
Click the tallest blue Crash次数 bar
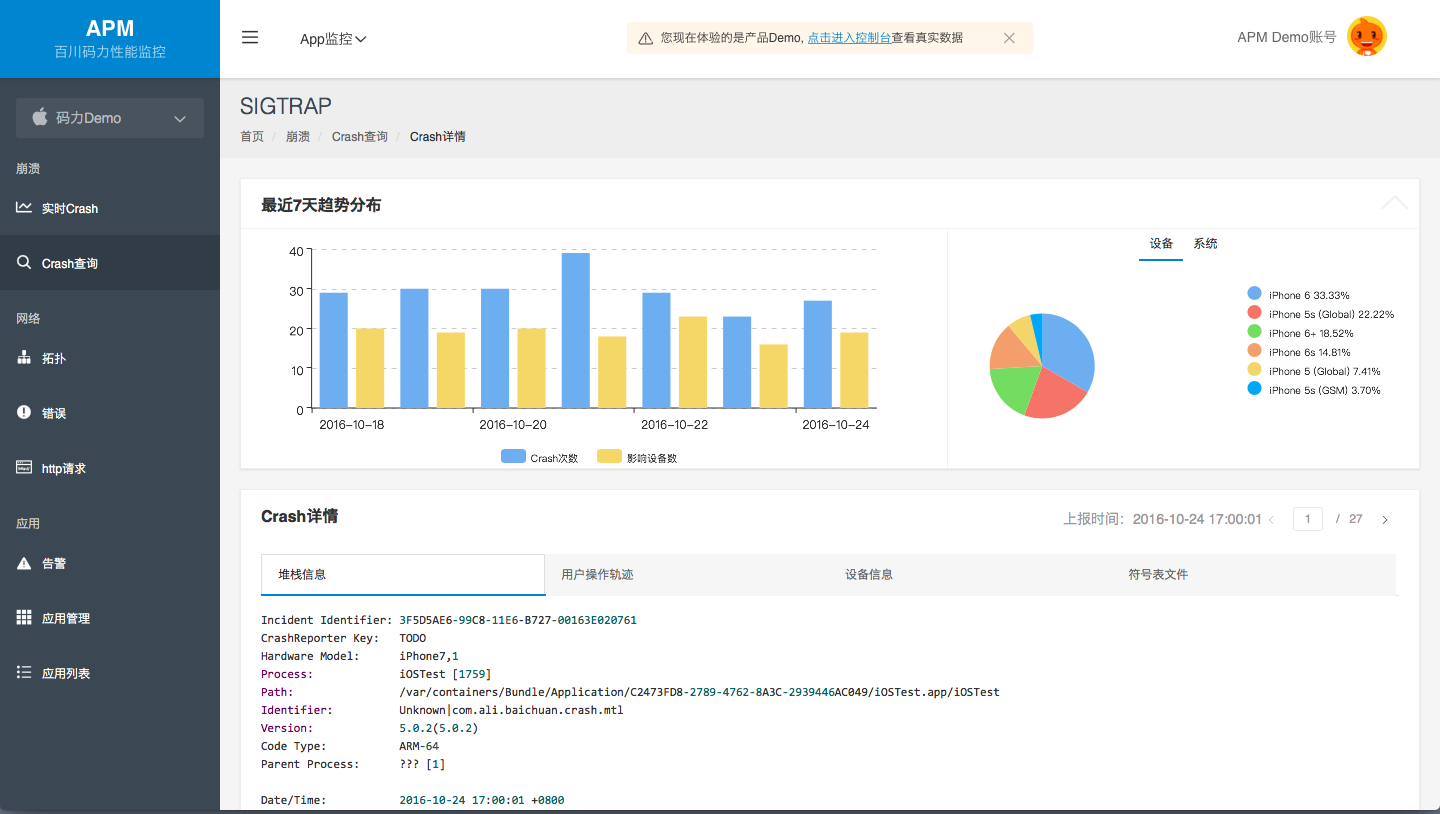575,331
